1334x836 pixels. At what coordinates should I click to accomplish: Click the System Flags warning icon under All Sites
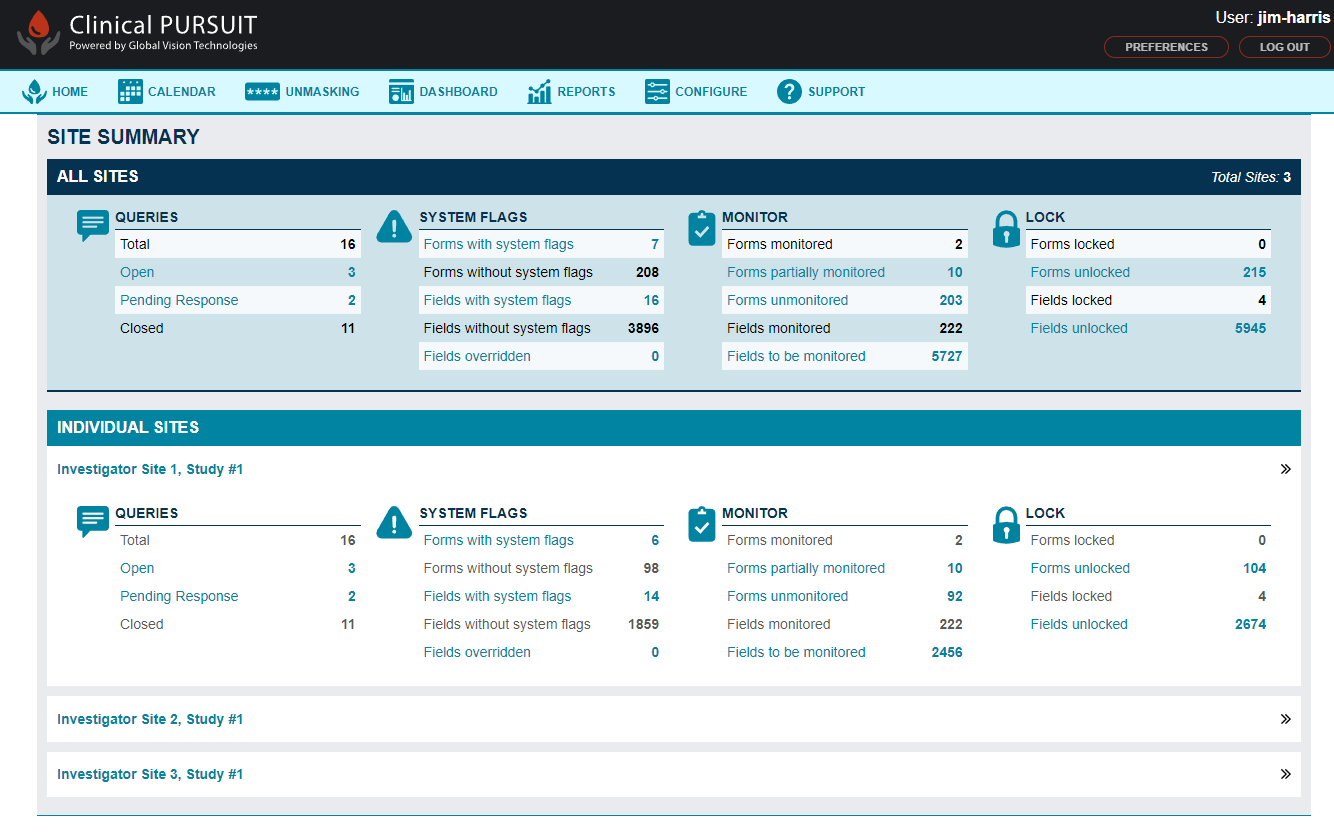tap(394, 228)
